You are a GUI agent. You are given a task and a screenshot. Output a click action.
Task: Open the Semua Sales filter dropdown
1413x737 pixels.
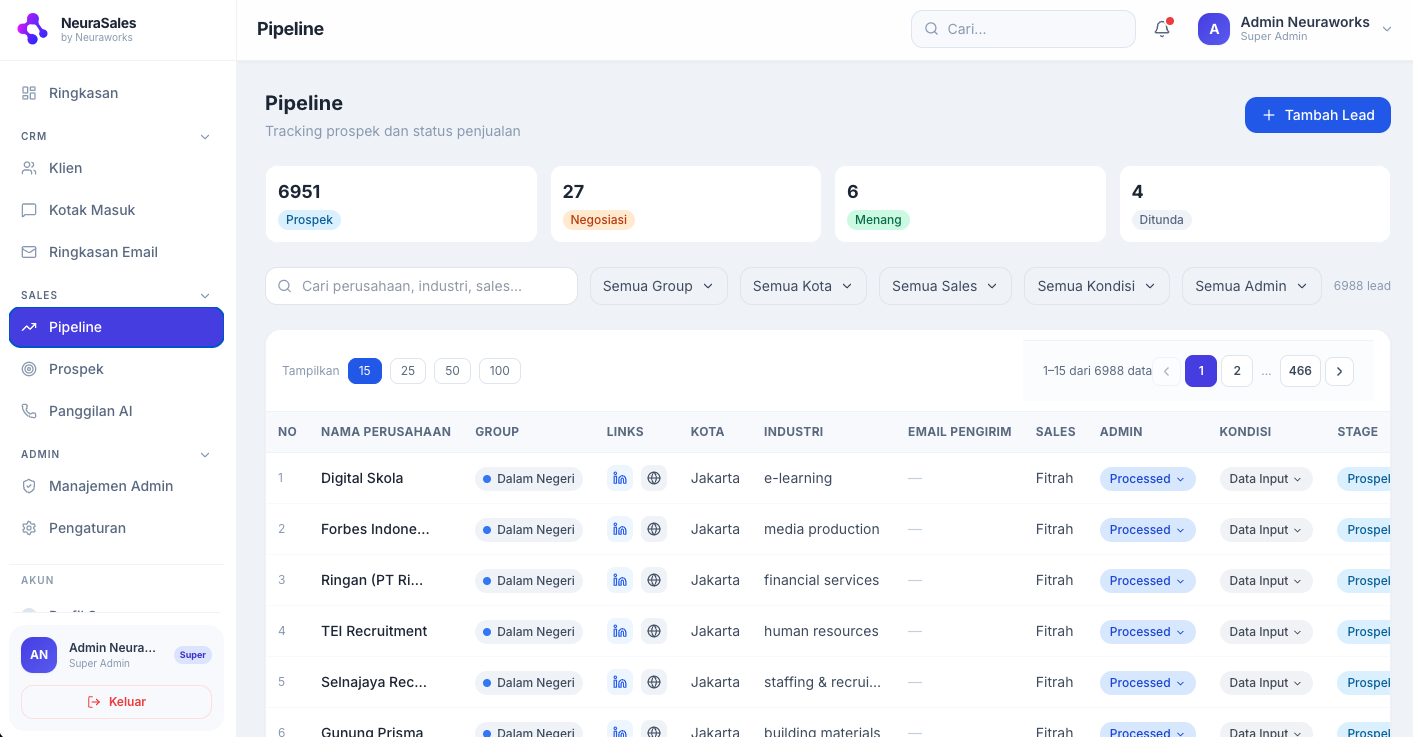coord(945,286)
